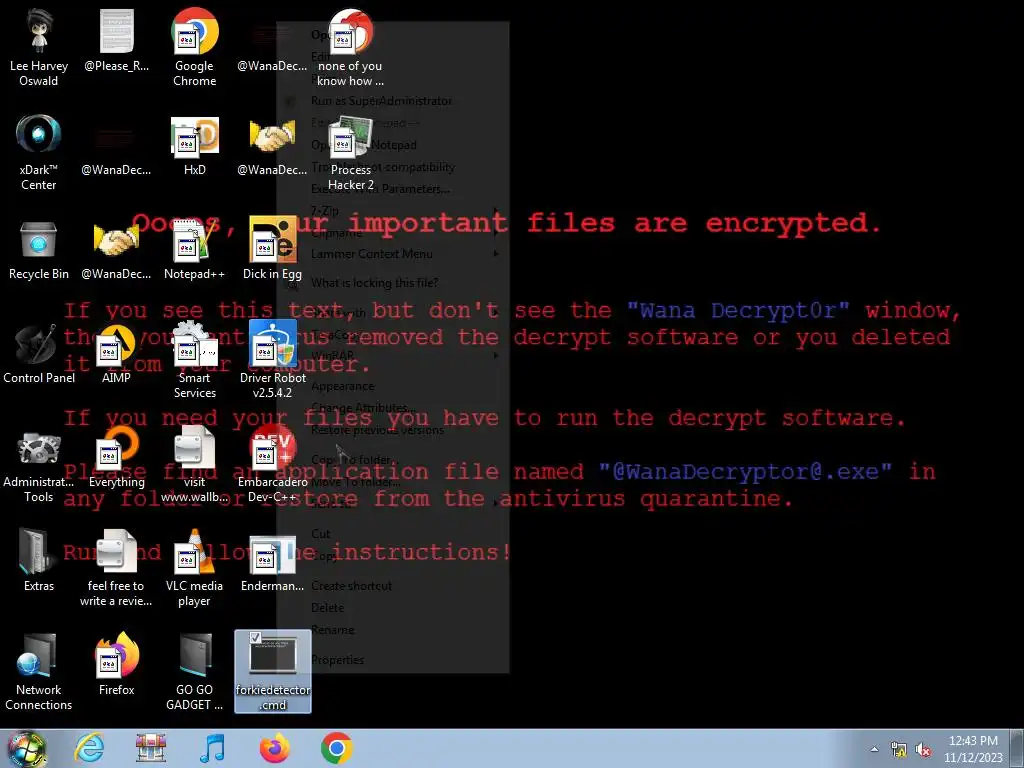Select the Driver Robot v2.5.4.2 shortcut

(272, 360)
